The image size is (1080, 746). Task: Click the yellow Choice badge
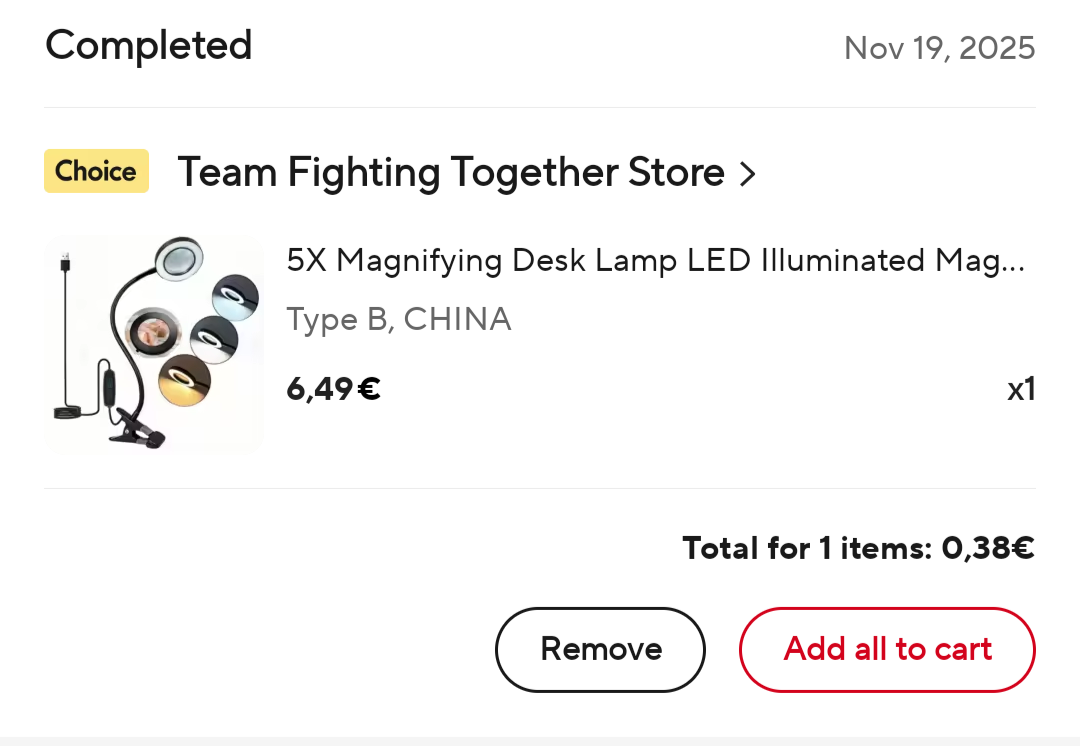(96, 171)
